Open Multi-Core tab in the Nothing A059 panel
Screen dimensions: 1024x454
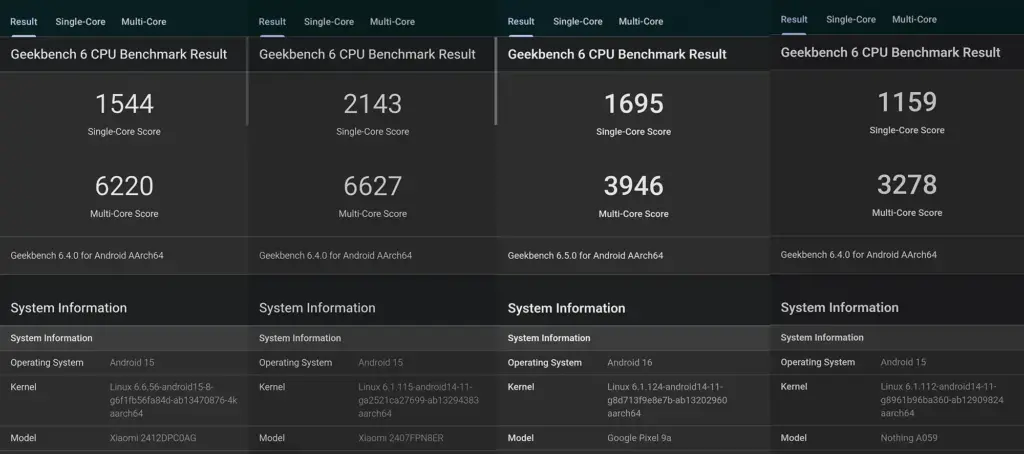click(914, 20)
